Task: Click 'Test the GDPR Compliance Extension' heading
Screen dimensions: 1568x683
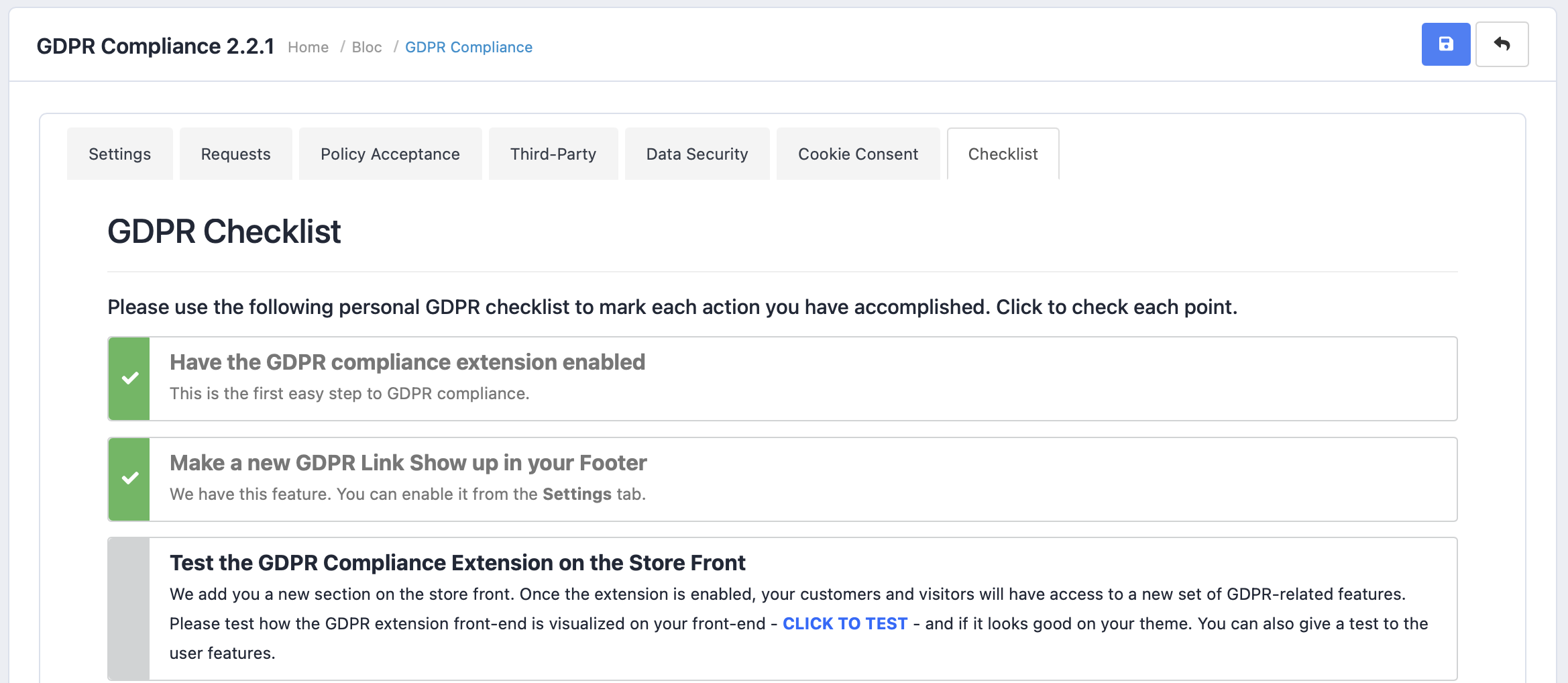Action: (457, 563)
